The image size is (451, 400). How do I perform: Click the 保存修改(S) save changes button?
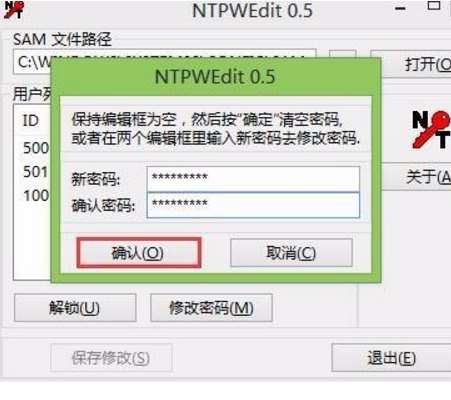tap(111, 358)
